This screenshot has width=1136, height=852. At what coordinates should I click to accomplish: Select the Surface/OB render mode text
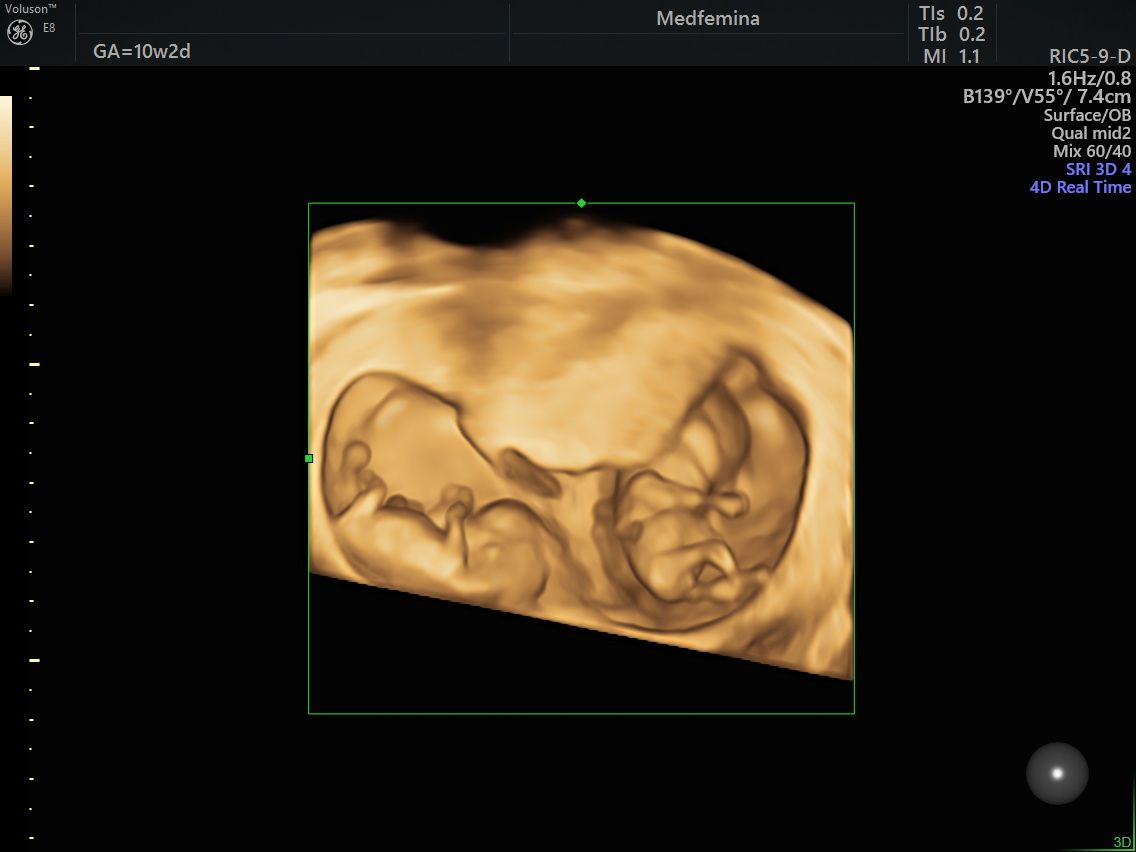click(x=1087, y=115)
